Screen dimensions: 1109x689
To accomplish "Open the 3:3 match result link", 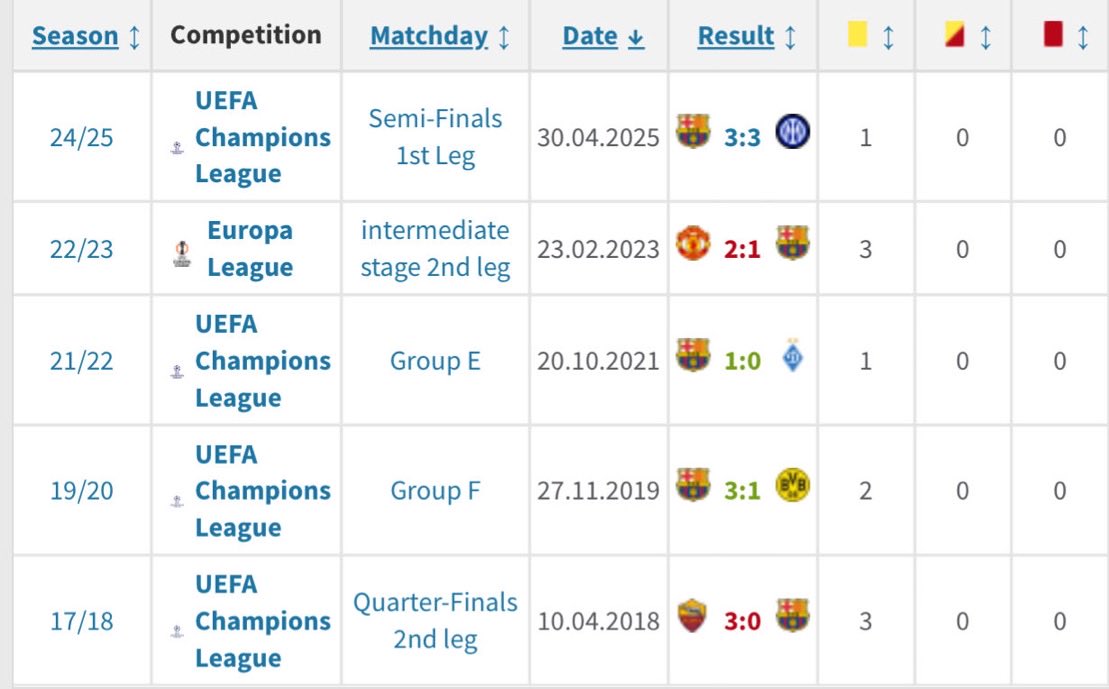I will point(743,137).
